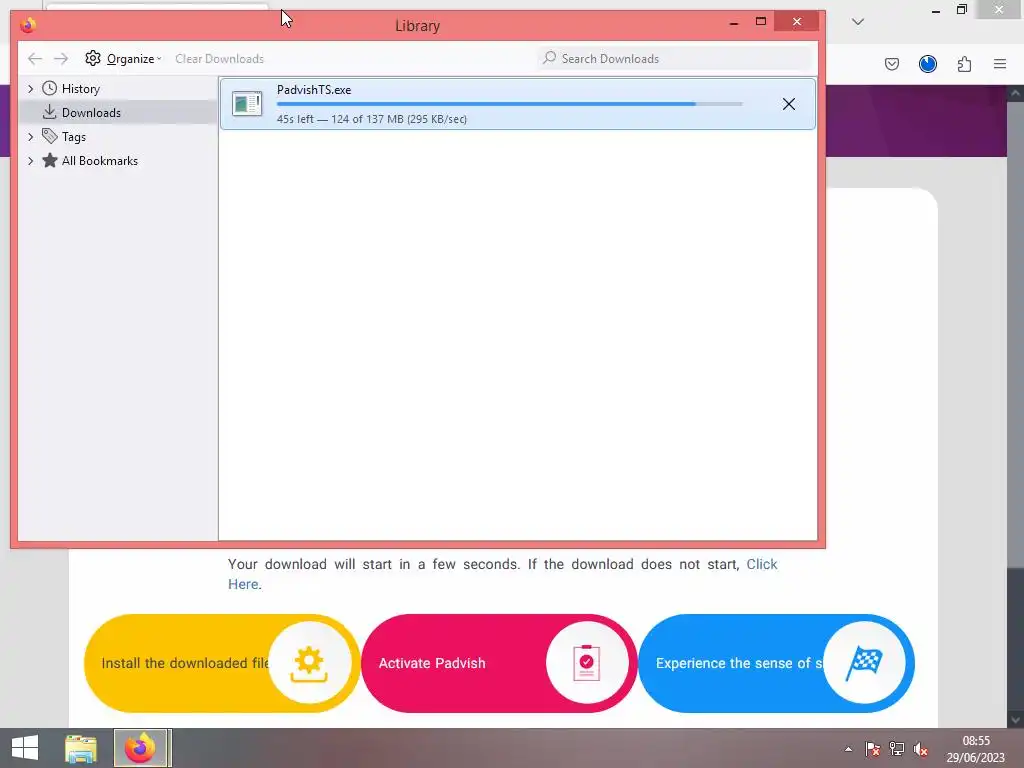1024x768 pixels.
Task: Click the Library forward arrow
Action: [x=61, y=59]
